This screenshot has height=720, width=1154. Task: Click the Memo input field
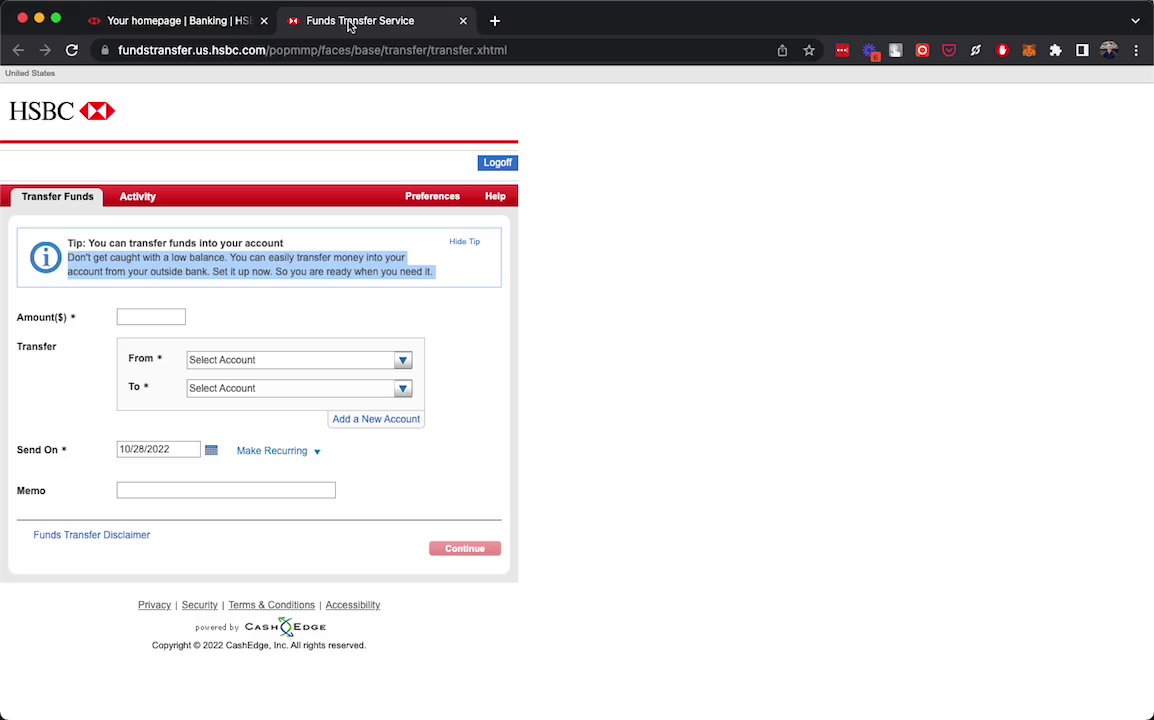(x=226, y=490)
